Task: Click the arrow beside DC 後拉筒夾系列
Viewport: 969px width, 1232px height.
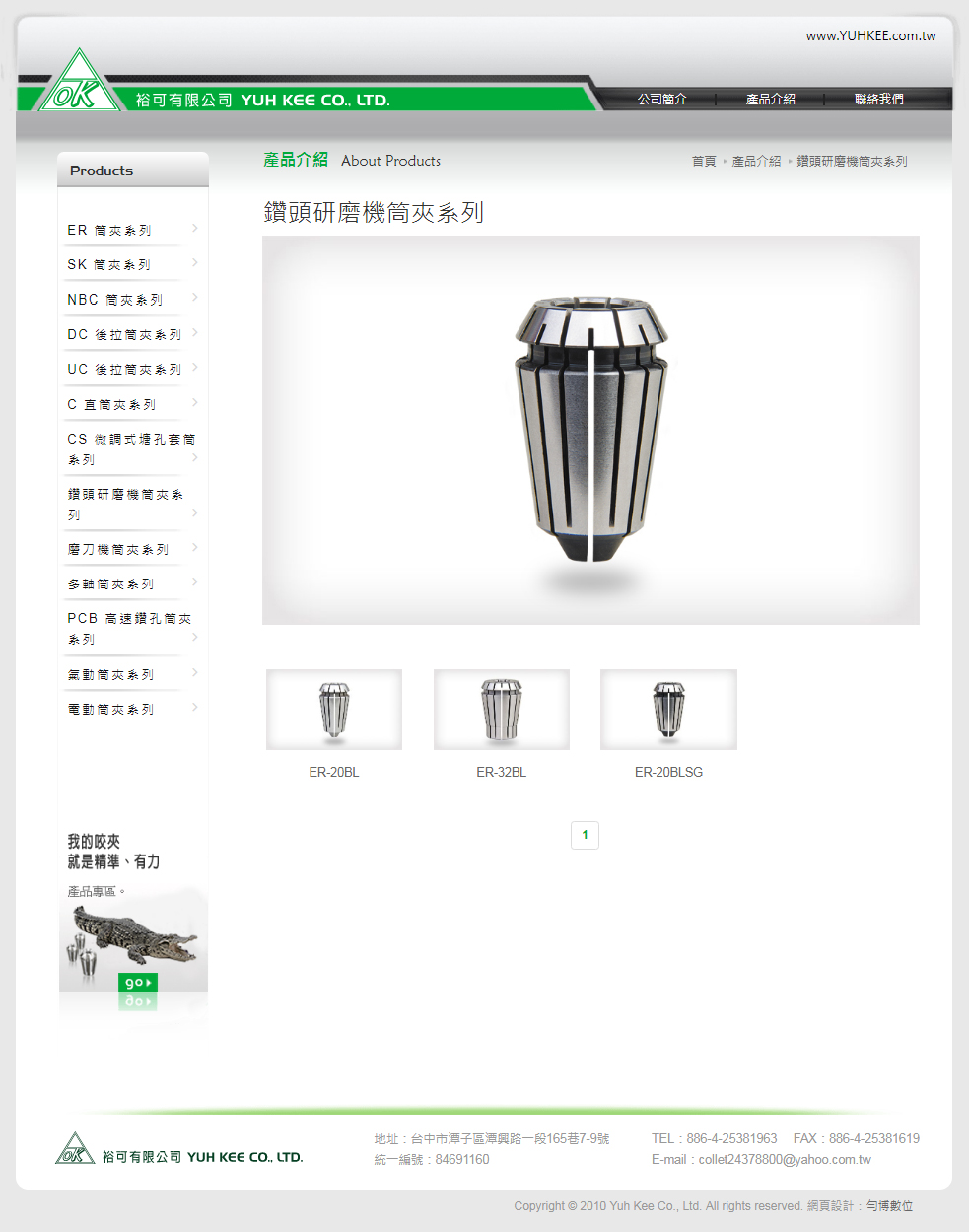Action: click(195, 332)
